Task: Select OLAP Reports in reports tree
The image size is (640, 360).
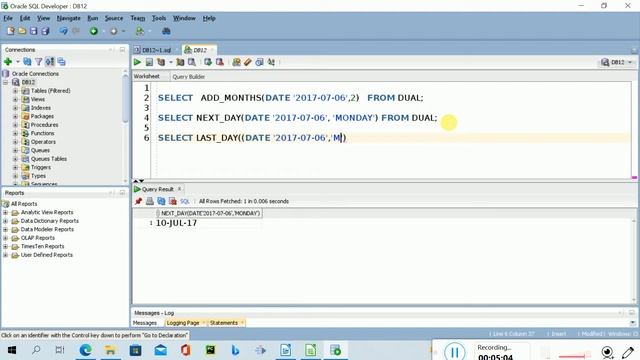Action: [38, 238]
